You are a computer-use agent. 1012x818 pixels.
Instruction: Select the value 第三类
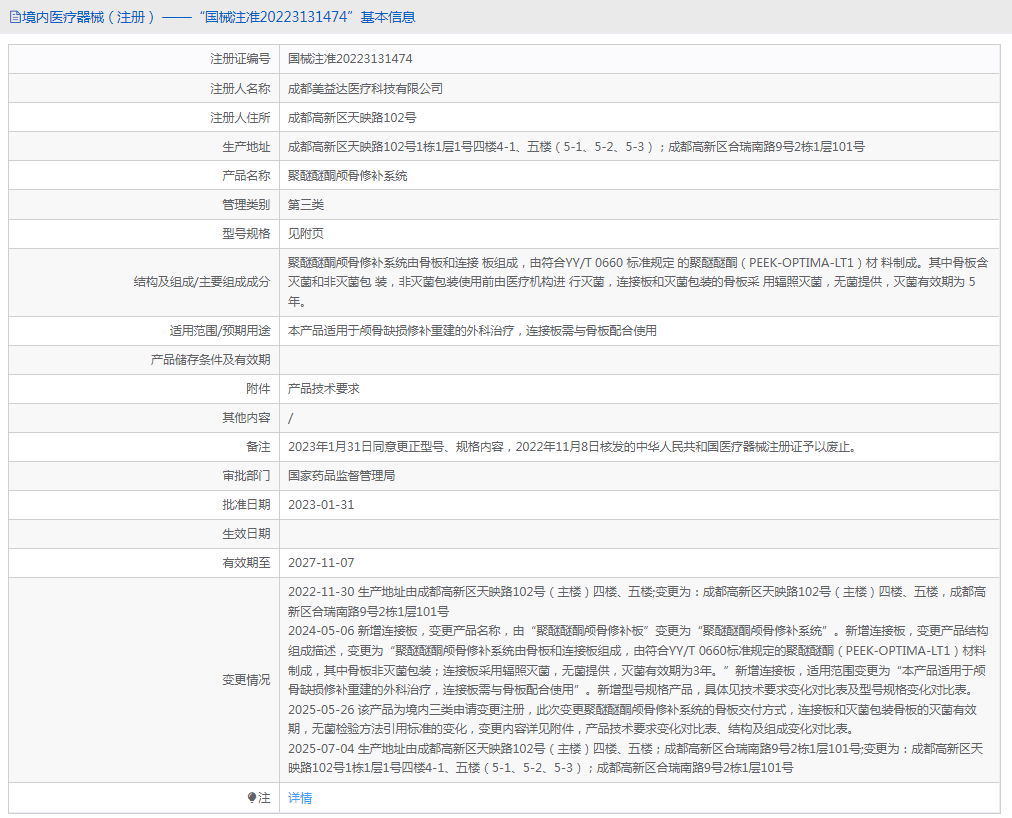coord(306,205)
